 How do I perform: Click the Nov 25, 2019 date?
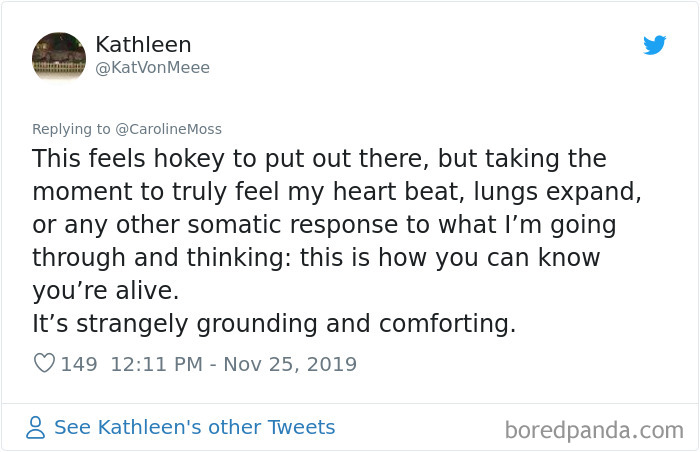click(290, 364)
